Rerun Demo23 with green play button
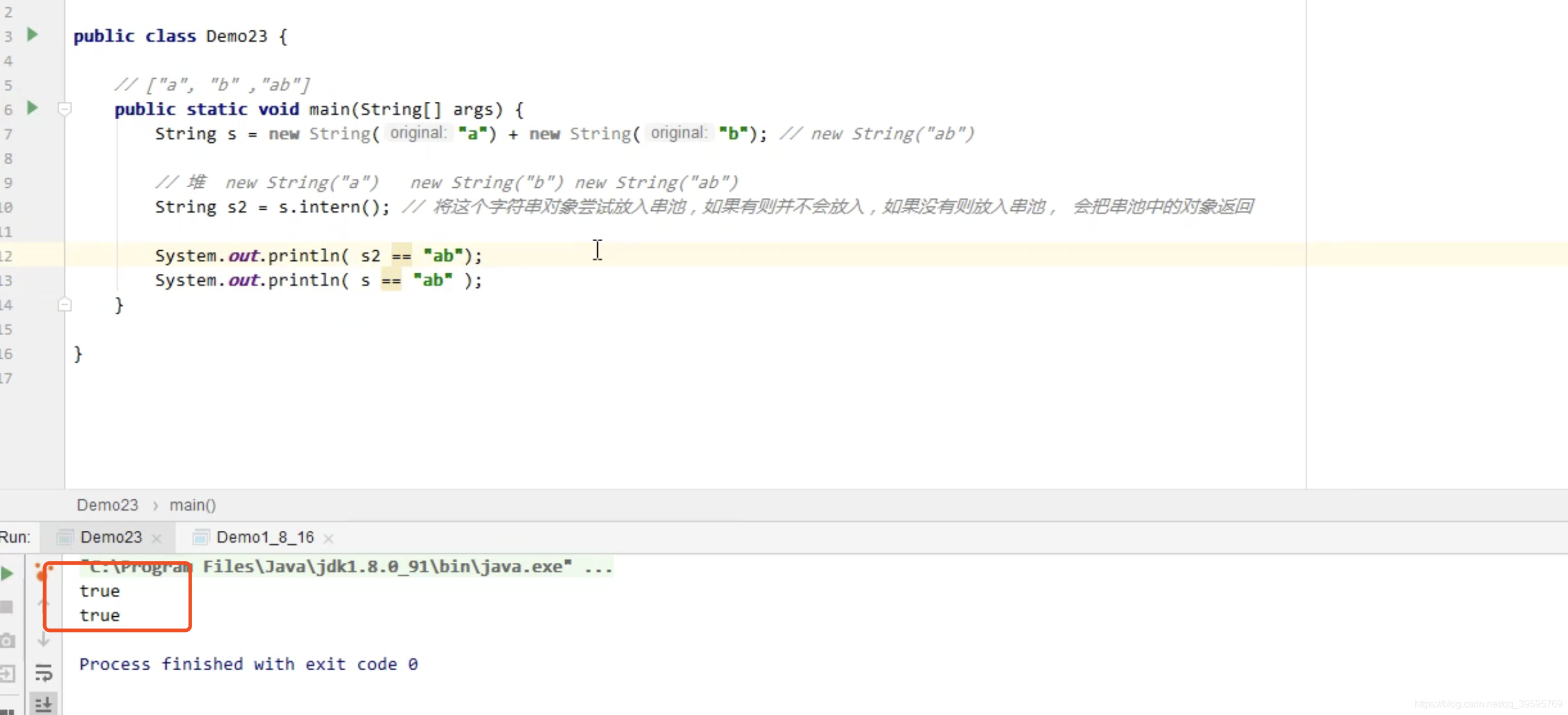 (x=7, y=573)
